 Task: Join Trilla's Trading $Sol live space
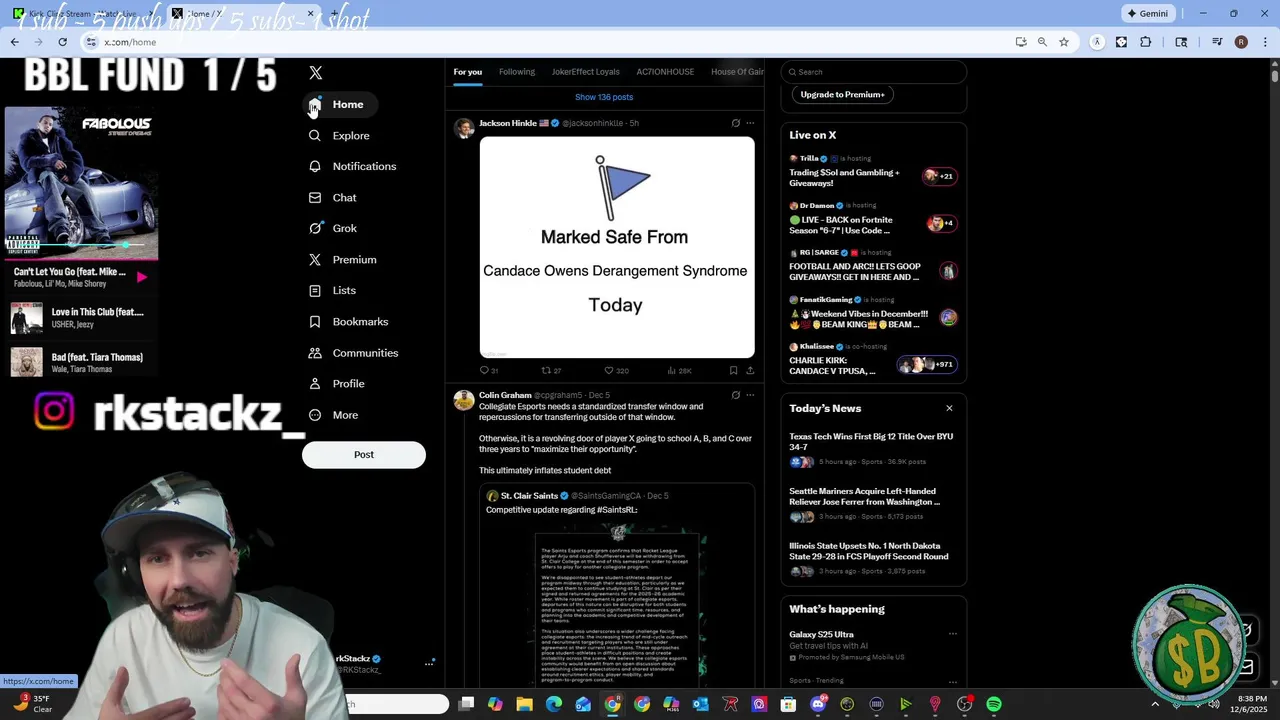click(x=873, y=172)
